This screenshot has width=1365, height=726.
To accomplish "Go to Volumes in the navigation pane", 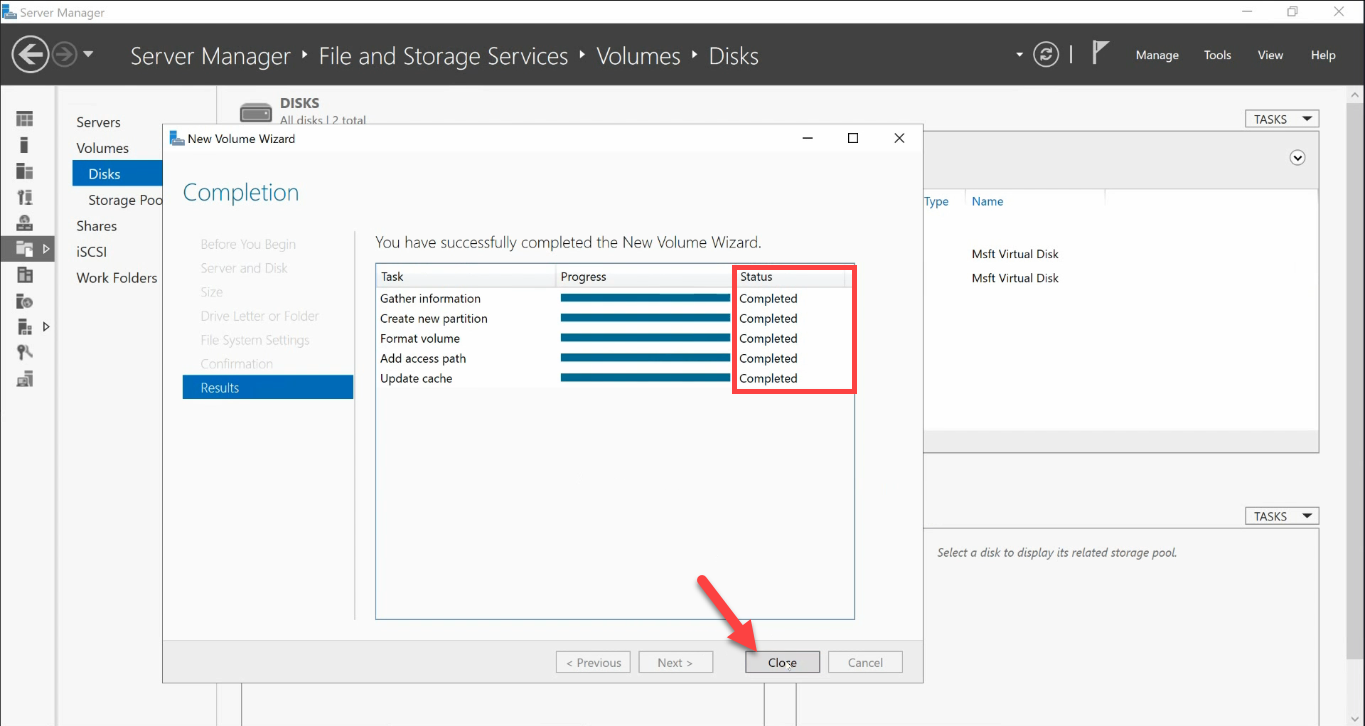I will [x=102, y=148].
